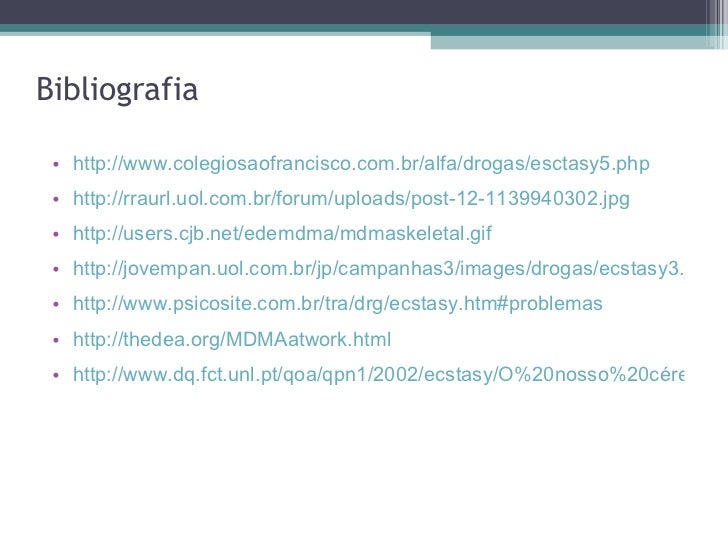Open the colegiosaofrancisco.com.br esctasy5.php link
Viewport: 728px width, 546px height.
[361, 164]
